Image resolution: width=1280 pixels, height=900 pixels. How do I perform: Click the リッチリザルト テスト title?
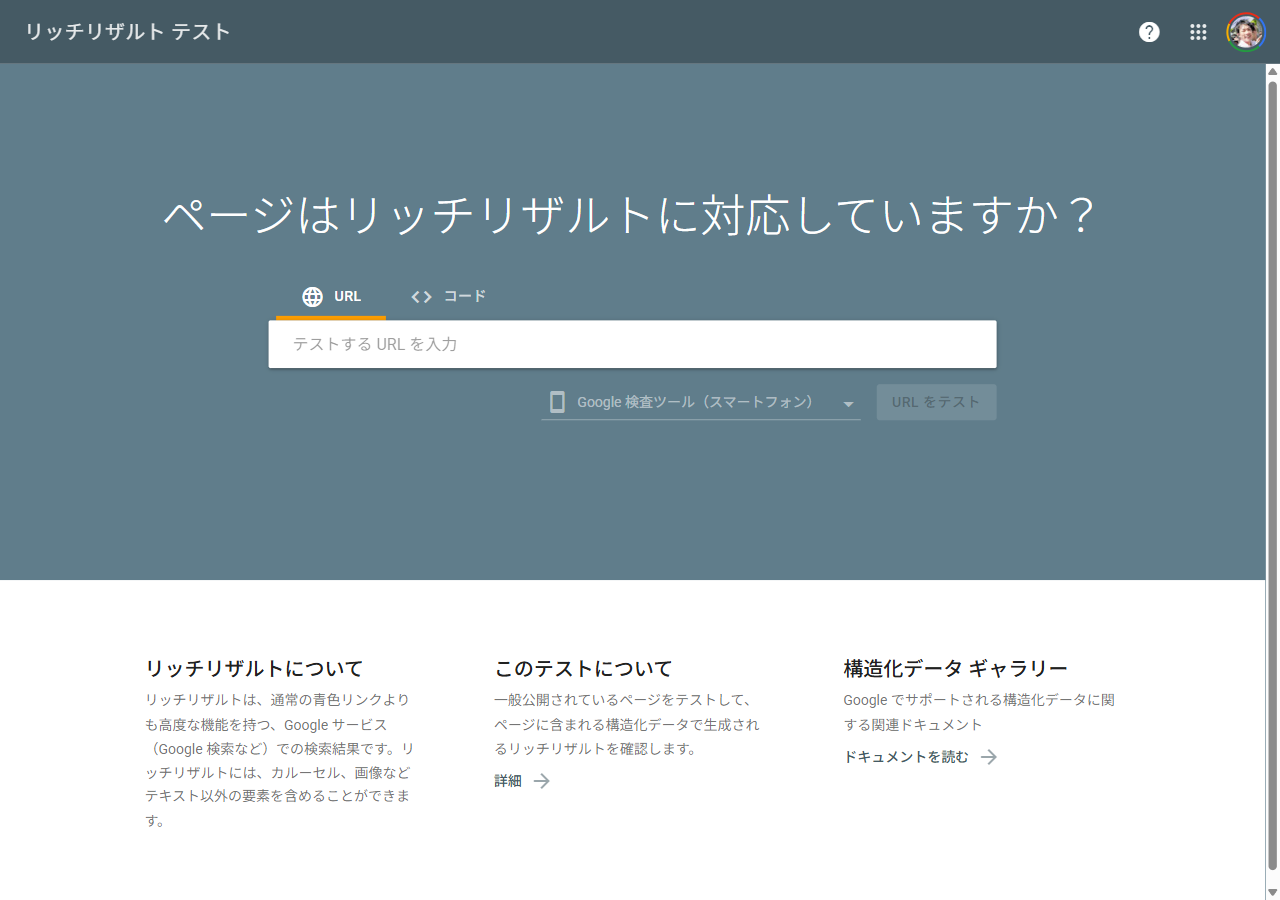tap(128, 32)
